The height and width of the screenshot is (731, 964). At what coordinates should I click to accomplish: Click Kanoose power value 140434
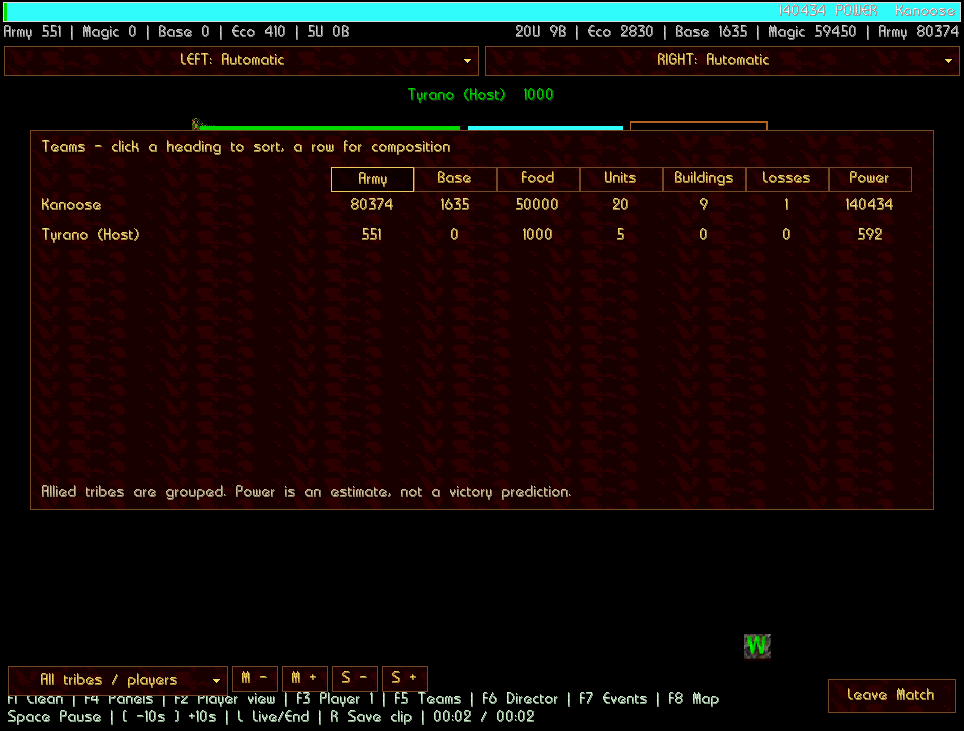coord(869,205)
